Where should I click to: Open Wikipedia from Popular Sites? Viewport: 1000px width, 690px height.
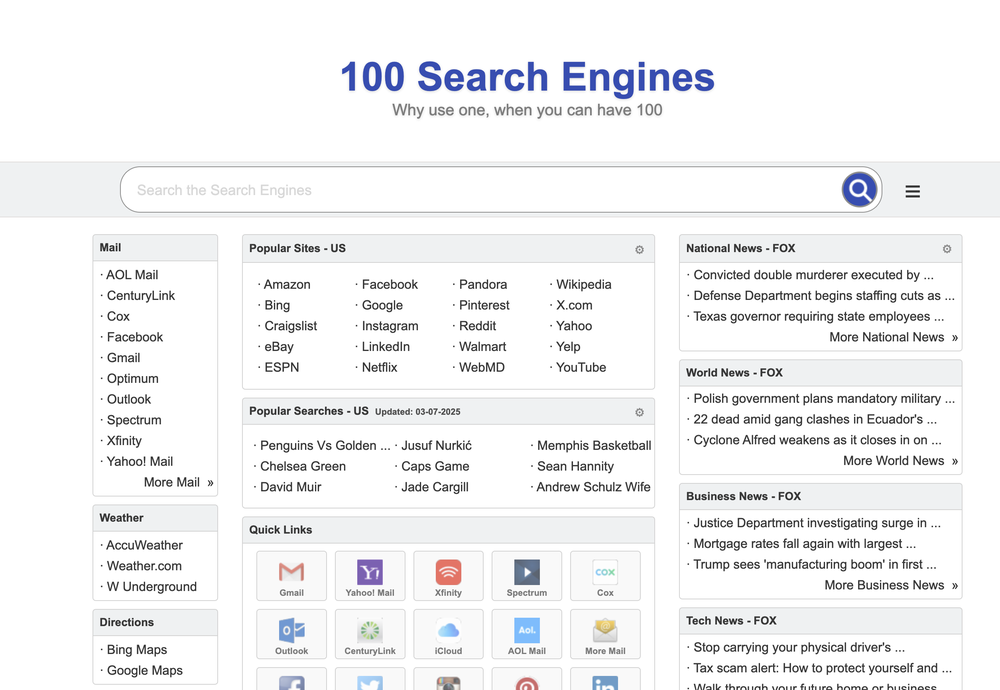582,284
